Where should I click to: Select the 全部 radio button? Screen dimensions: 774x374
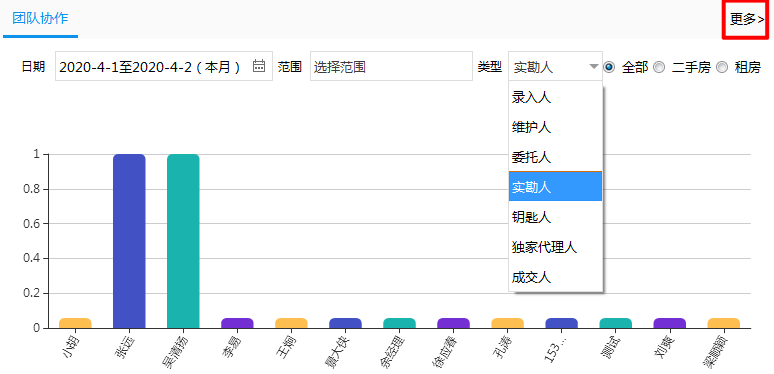tap(610, 67)
